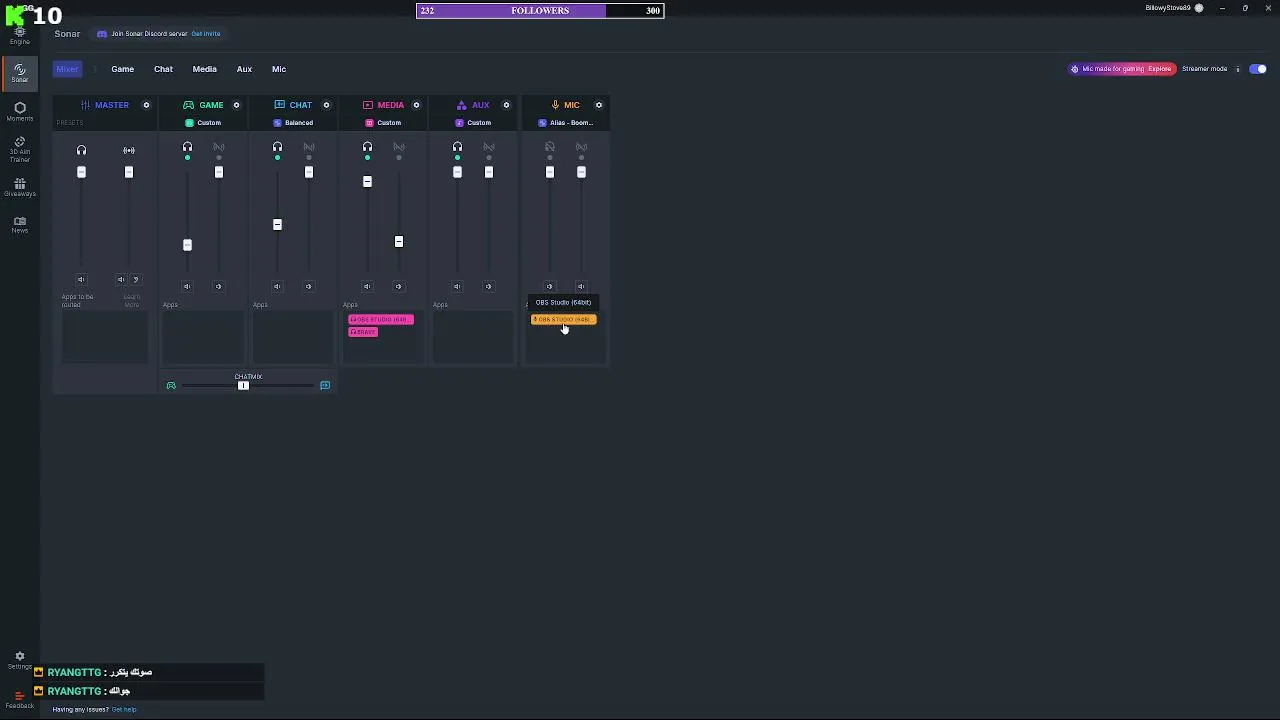Mute the MASTER headphones output
Image resolution: width=1280 pixels, height=720 pixels.
[81, 280]
